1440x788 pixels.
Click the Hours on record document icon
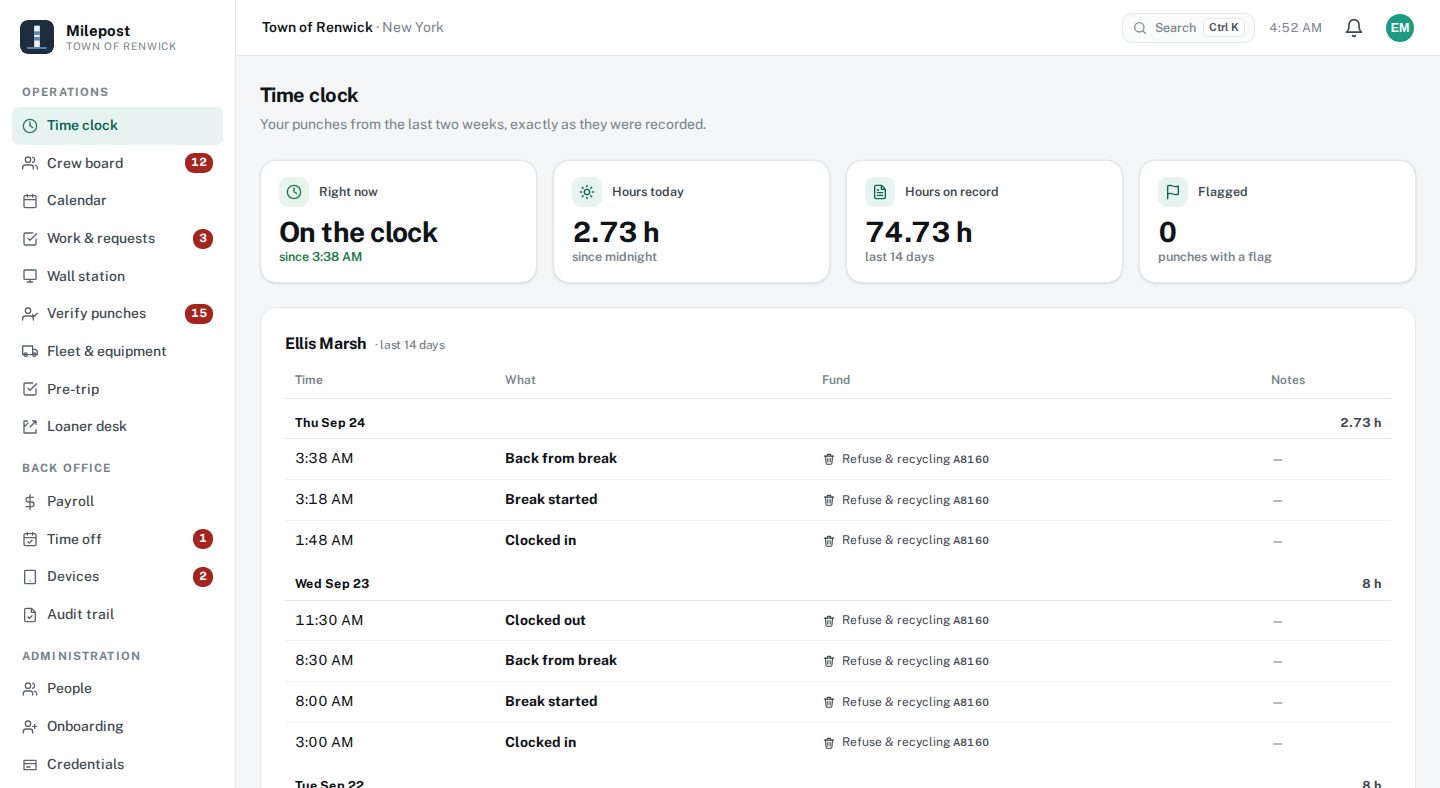880,192
